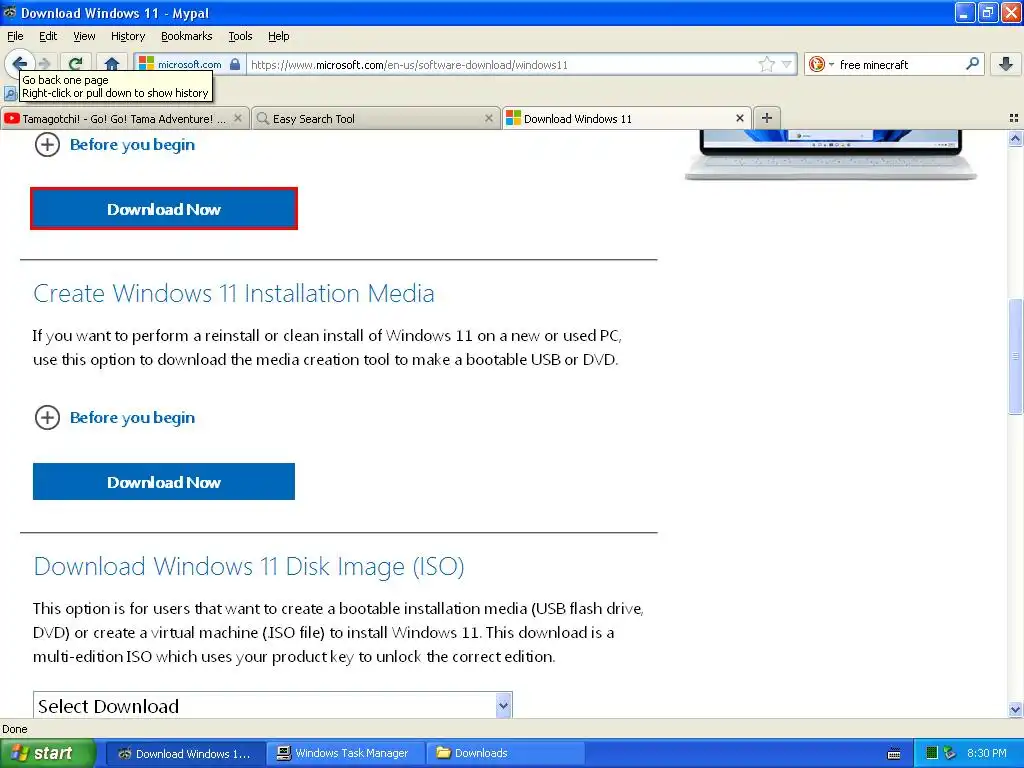Open the Windows Start menu
The height and width of the screenshot is (768, 1024).
pos(48,753)
